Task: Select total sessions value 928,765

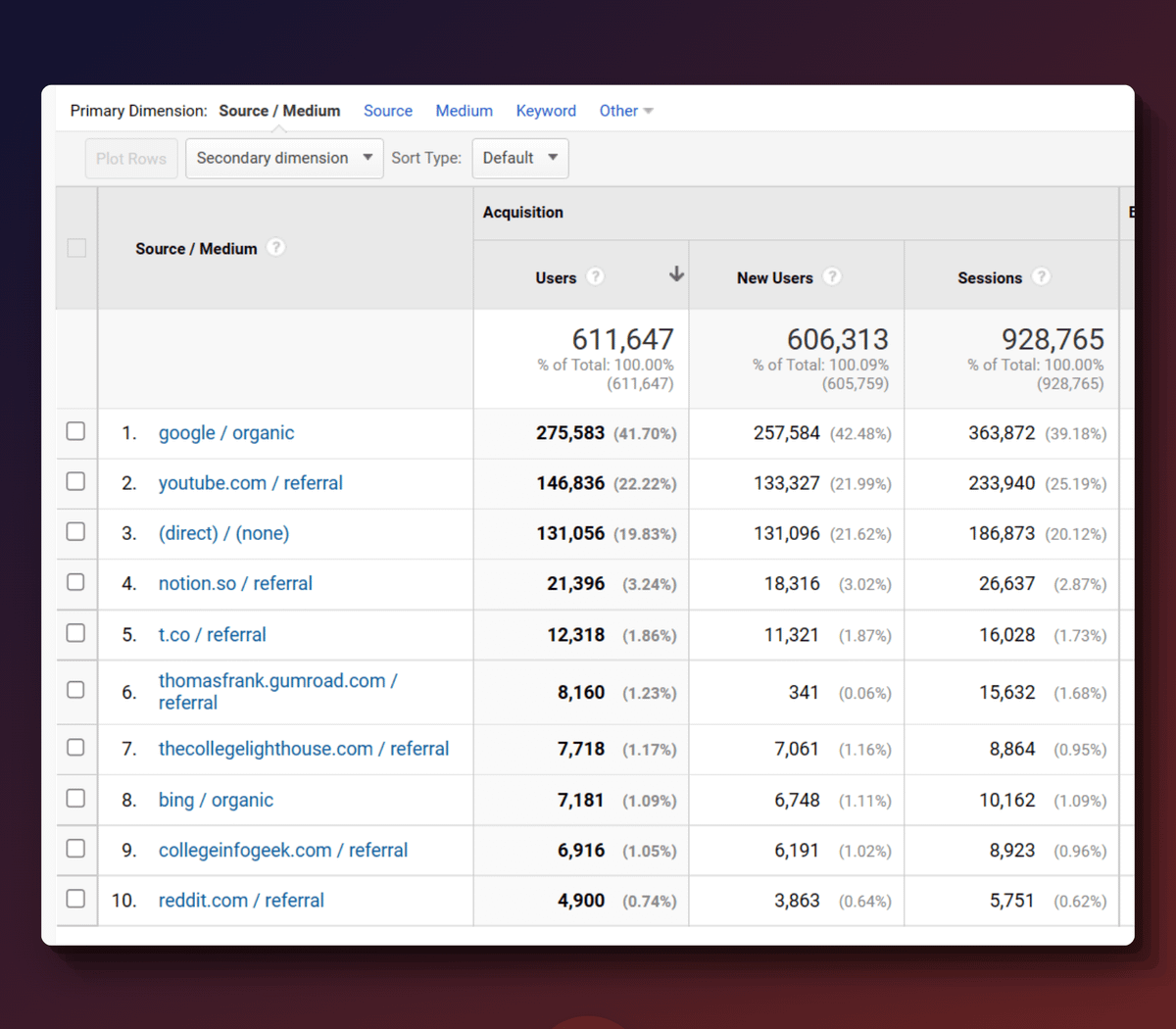Action: [x=1053, y=339]
